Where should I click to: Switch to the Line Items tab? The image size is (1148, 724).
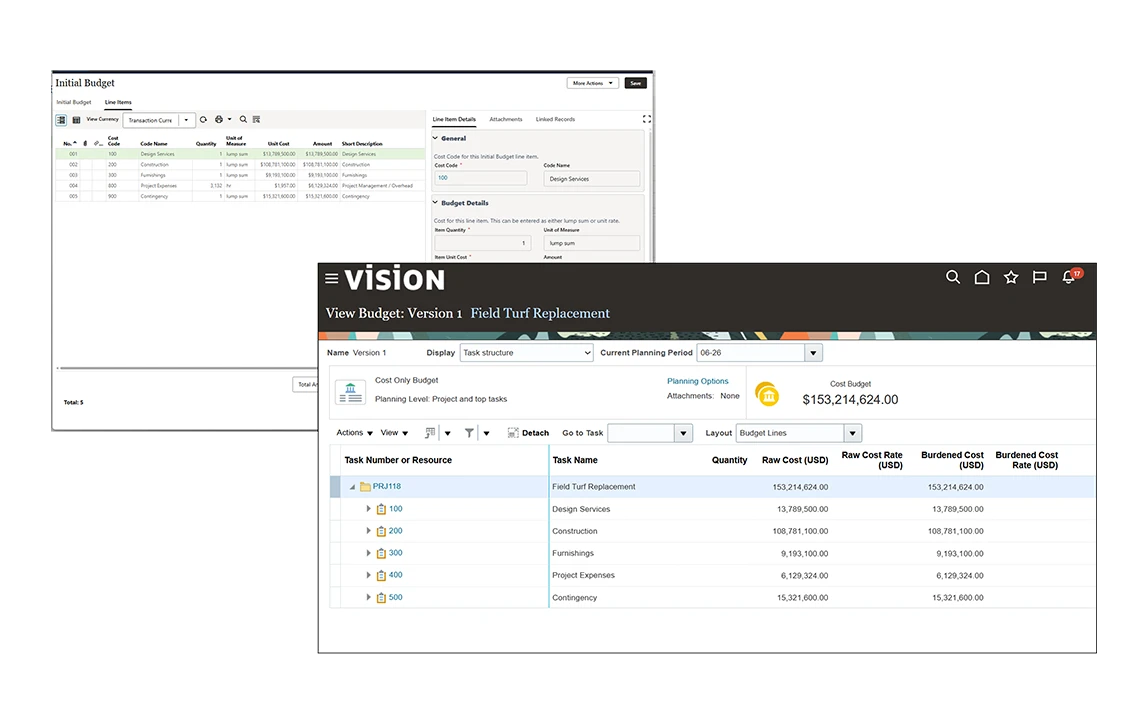(118, 102)
